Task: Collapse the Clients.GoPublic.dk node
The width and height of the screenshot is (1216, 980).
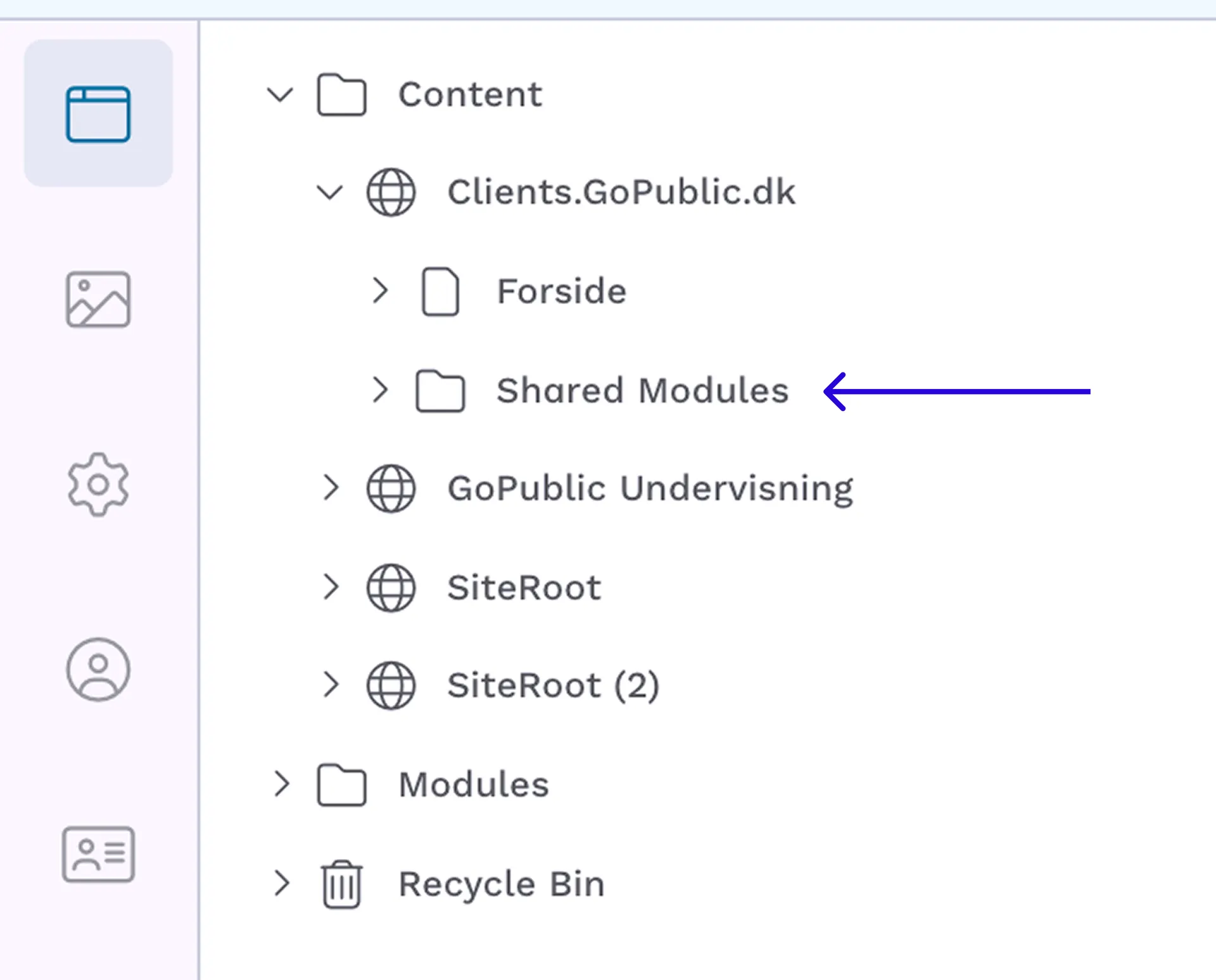Action: (329, 192)
